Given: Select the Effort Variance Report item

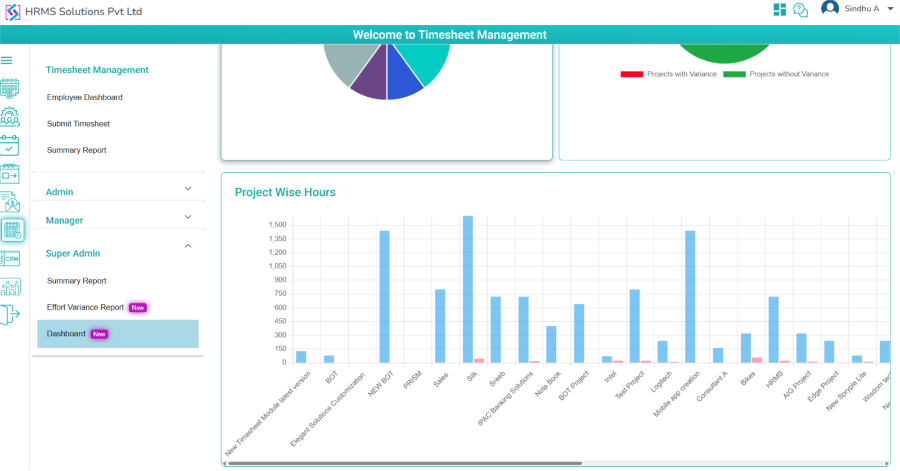Looking at the screenshot, I should point(85,307).
